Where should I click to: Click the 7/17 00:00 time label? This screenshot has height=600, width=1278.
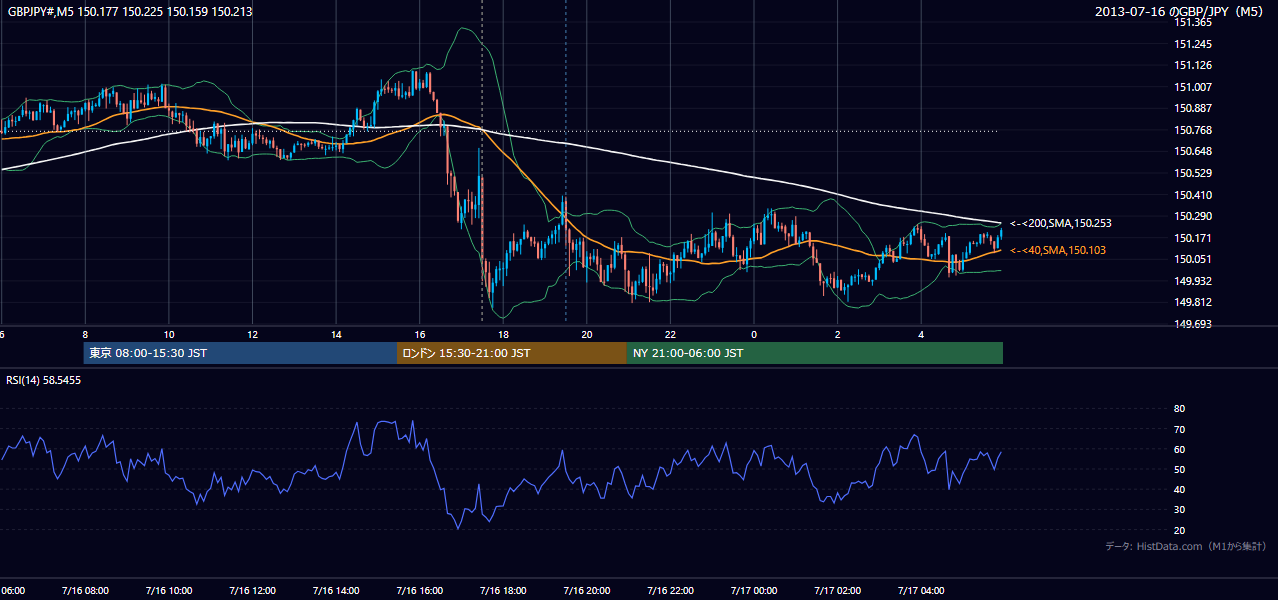tap(753, 591)
